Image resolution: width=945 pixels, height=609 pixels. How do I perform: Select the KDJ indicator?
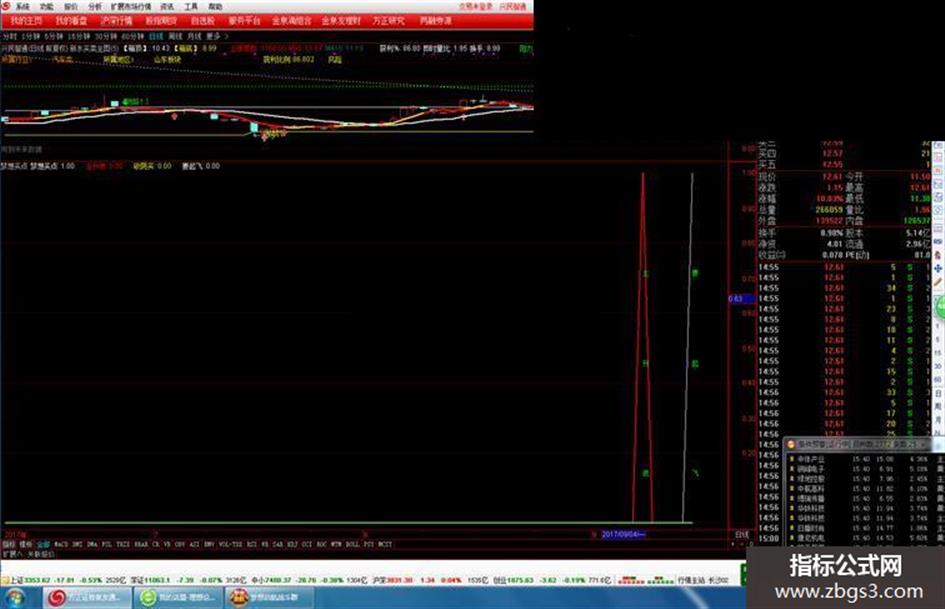pyautogui.click(x=292, y=544)
